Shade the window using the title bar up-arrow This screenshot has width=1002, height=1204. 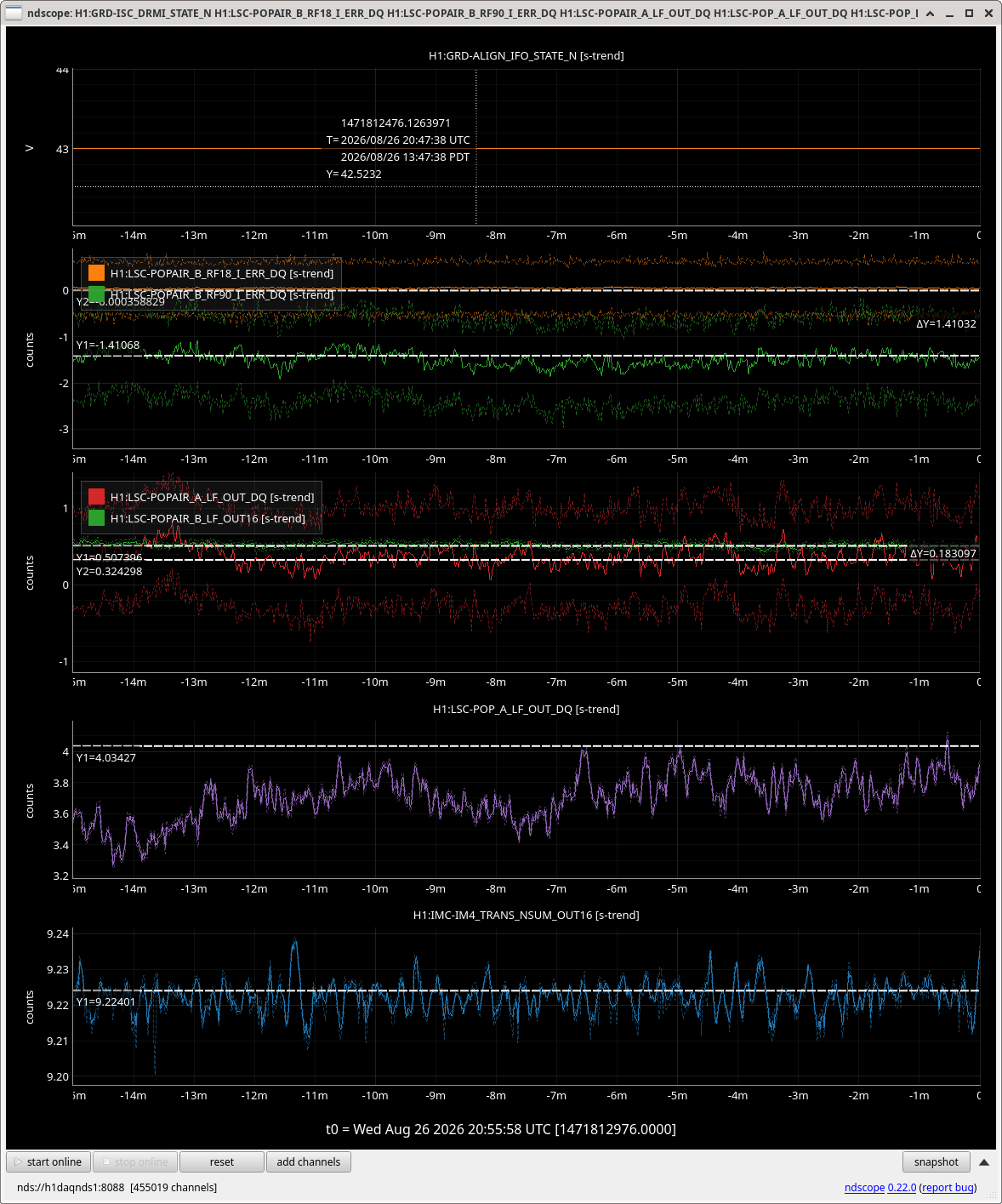930,14
